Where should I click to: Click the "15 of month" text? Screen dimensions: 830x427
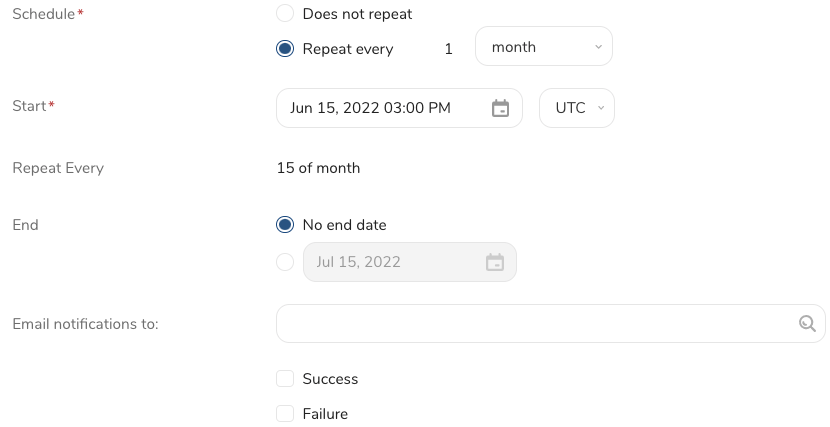coord(318,168)
